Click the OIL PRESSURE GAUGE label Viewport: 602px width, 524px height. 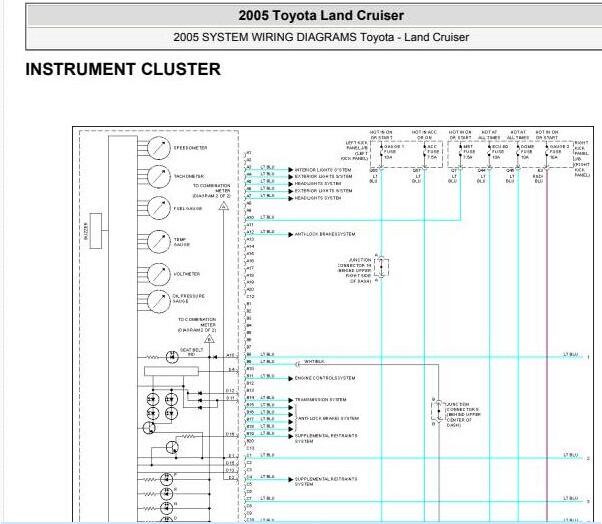pyautogui.click(x=189, y=299)
